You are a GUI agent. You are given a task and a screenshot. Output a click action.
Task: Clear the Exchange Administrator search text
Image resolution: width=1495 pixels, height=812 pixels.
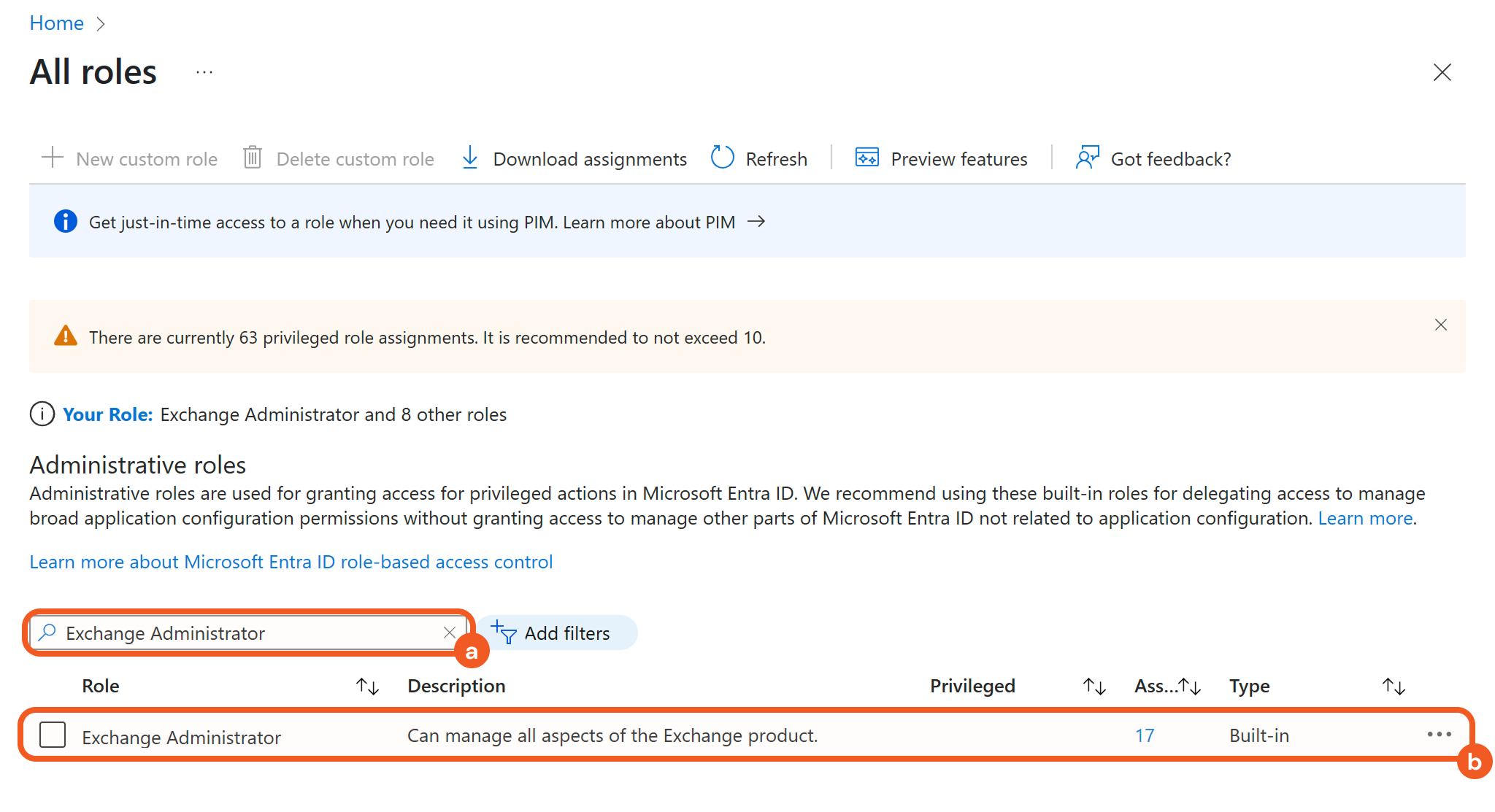pos(450,633)
